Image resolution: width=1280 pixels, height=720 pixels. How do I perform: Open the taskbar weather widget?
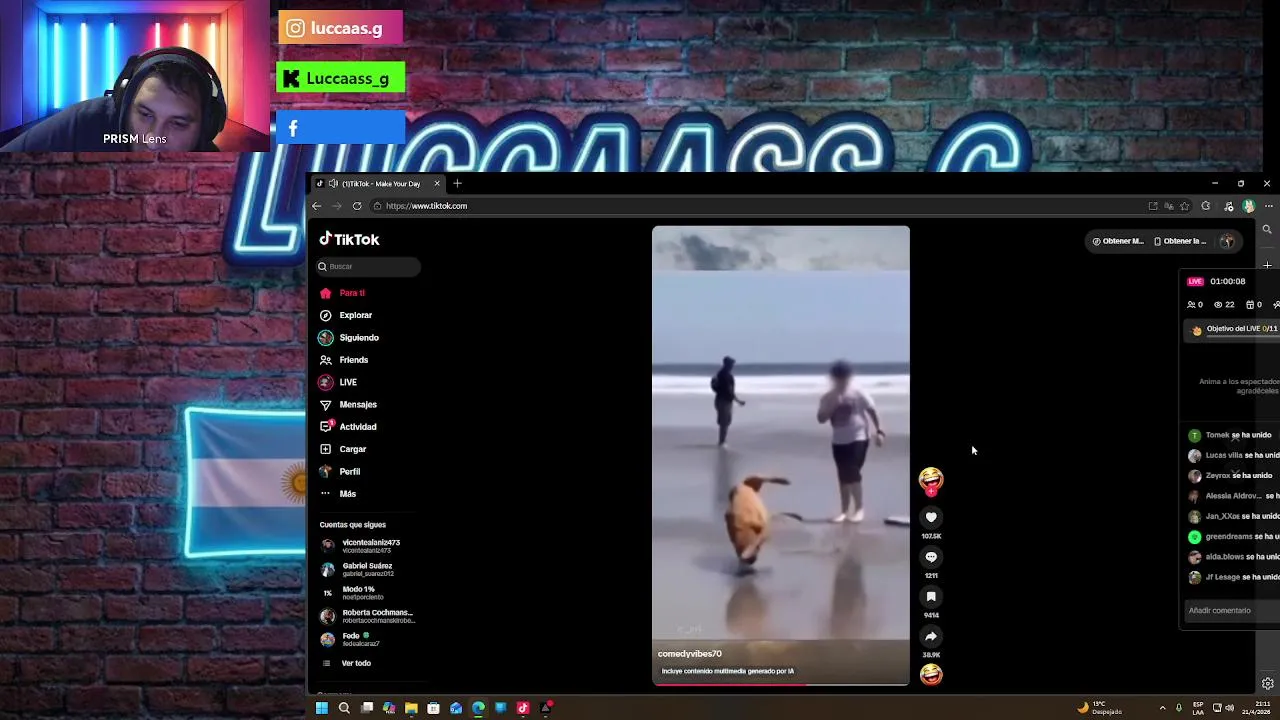[1100, 708]
